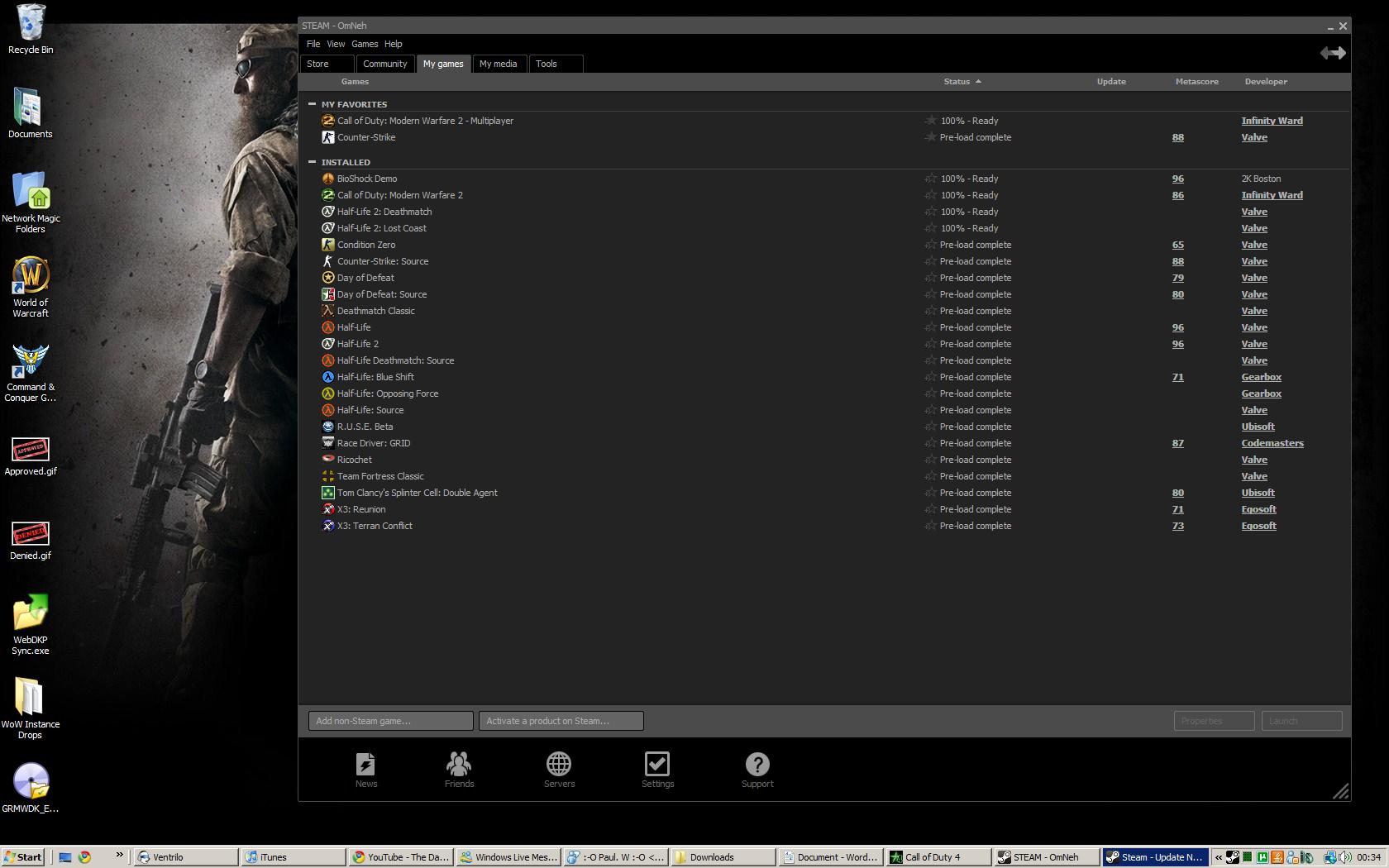This screenshot has width=1389, height=868.
Task: Click the Condition Zero game icon
Action: click(x=328, y=245)
